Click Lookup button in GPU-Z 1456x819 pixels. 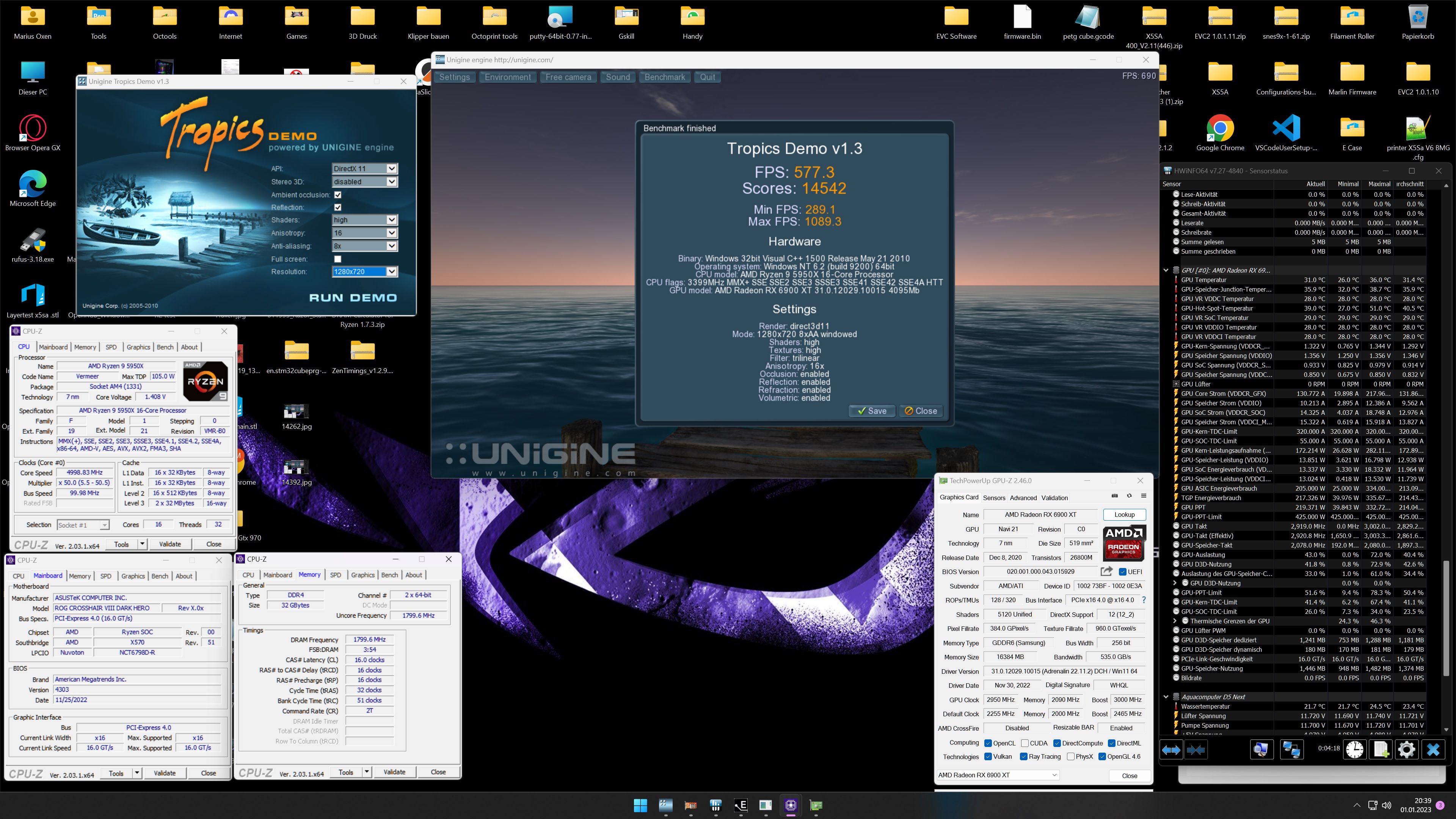coord(1124,515)
